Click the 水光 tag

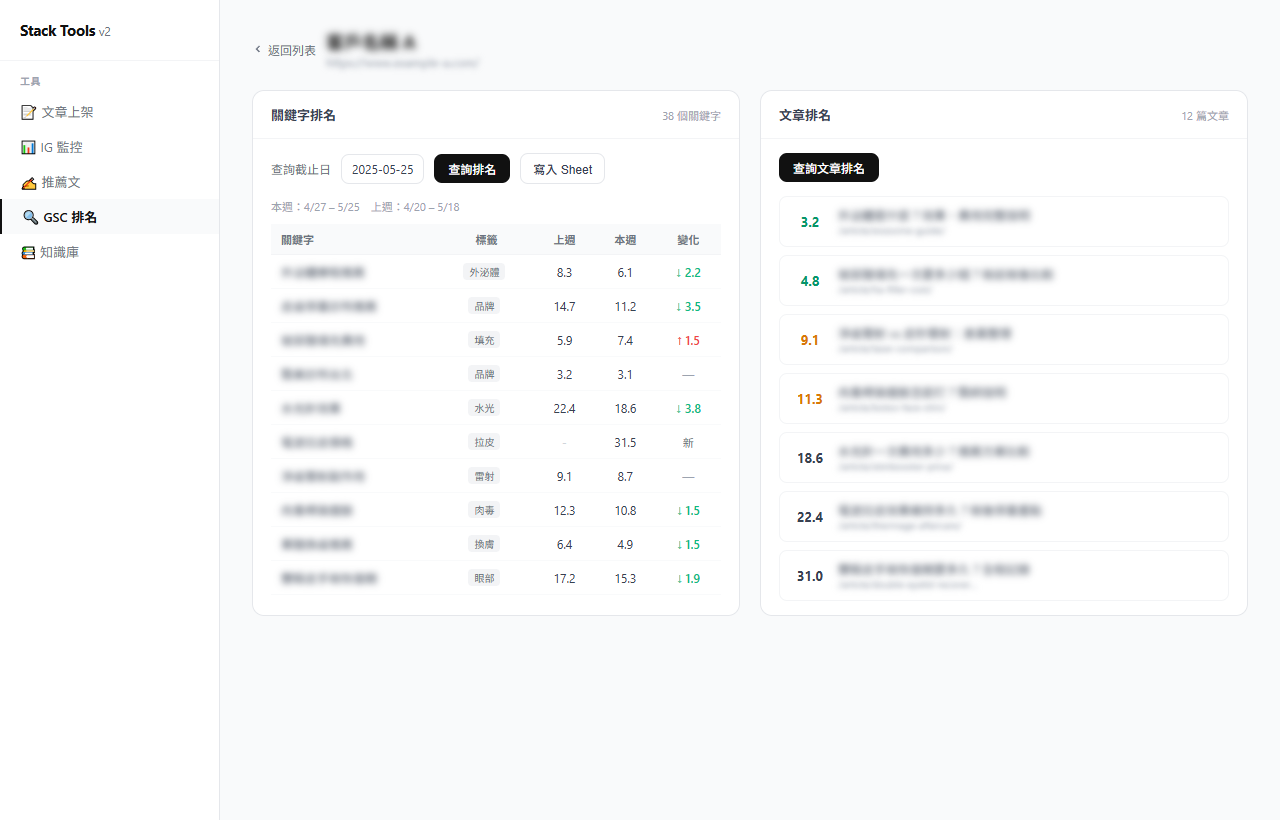click(x=485, y=408)
